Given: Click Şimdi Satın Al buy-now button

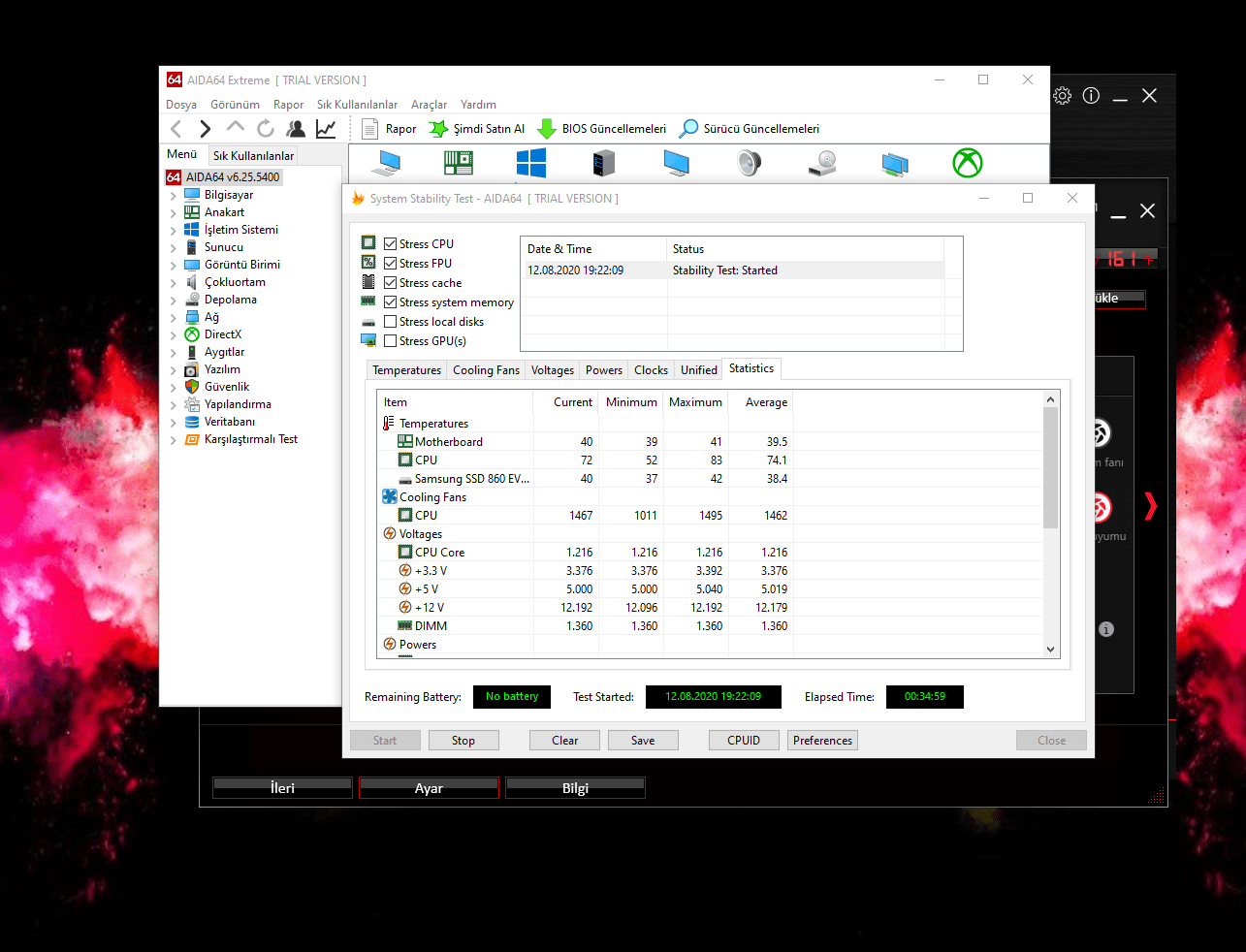Looking at the screenshot, I should tap(477, 129).
